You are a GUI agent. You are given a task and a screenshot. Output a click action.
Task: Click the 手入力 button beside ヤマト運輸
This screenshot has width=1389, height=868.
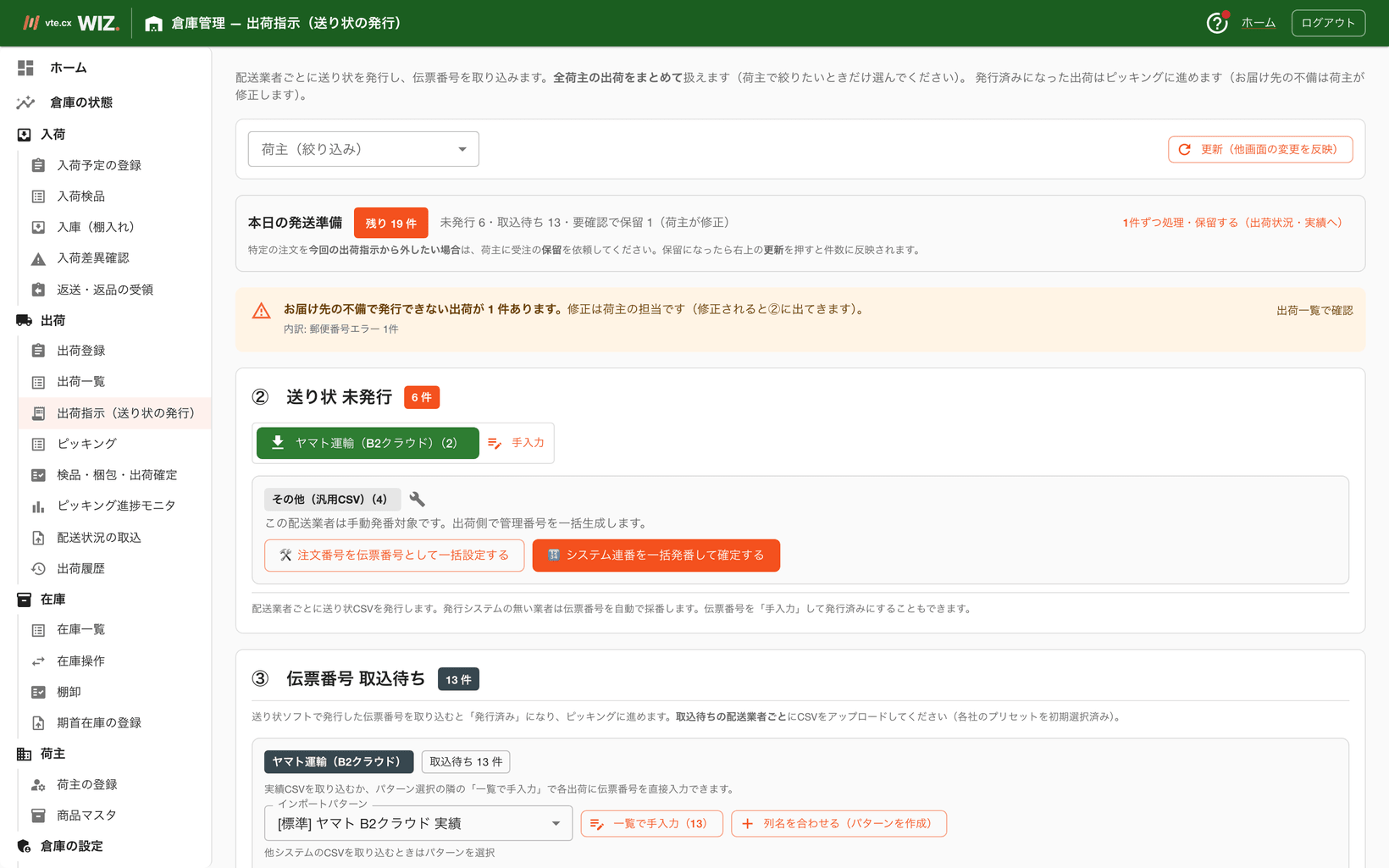click(517, 443)
